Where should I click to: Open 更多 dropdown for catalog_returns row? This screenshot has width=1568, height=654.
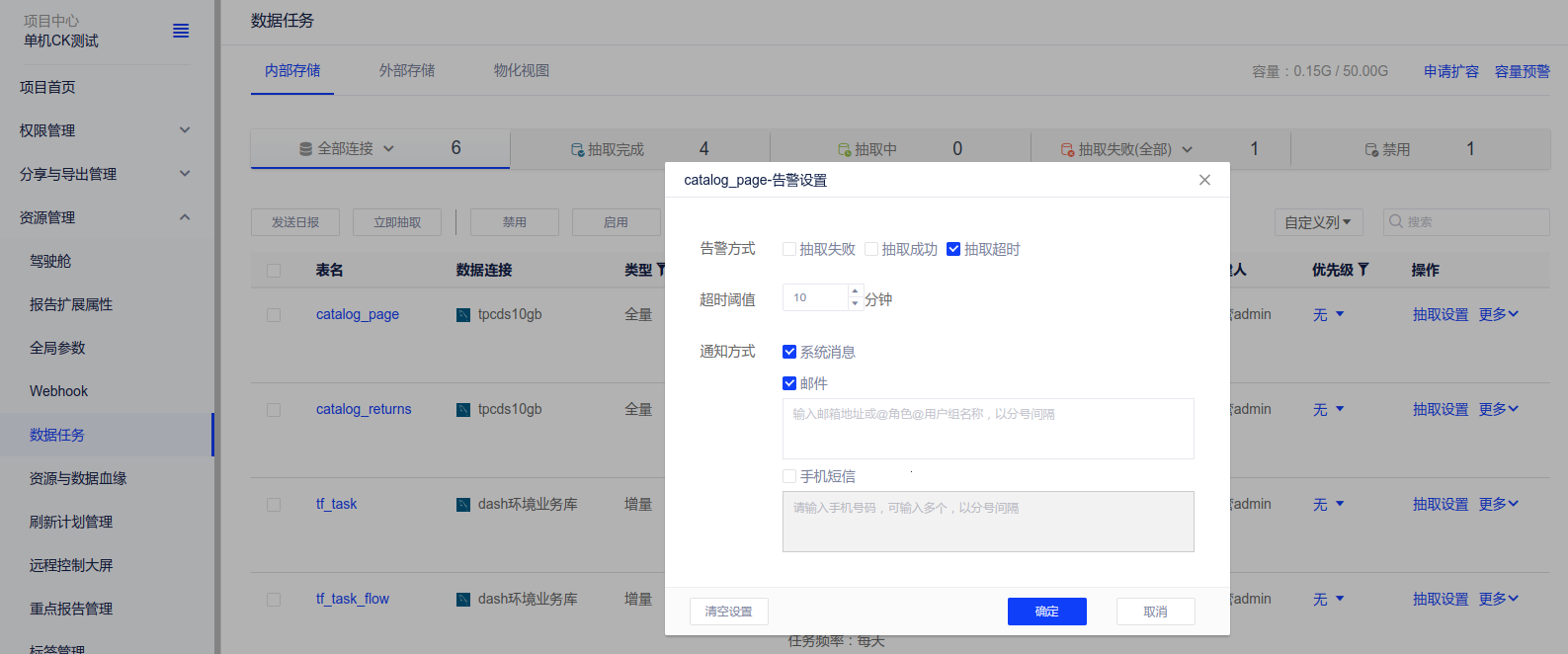(1499, 409)
